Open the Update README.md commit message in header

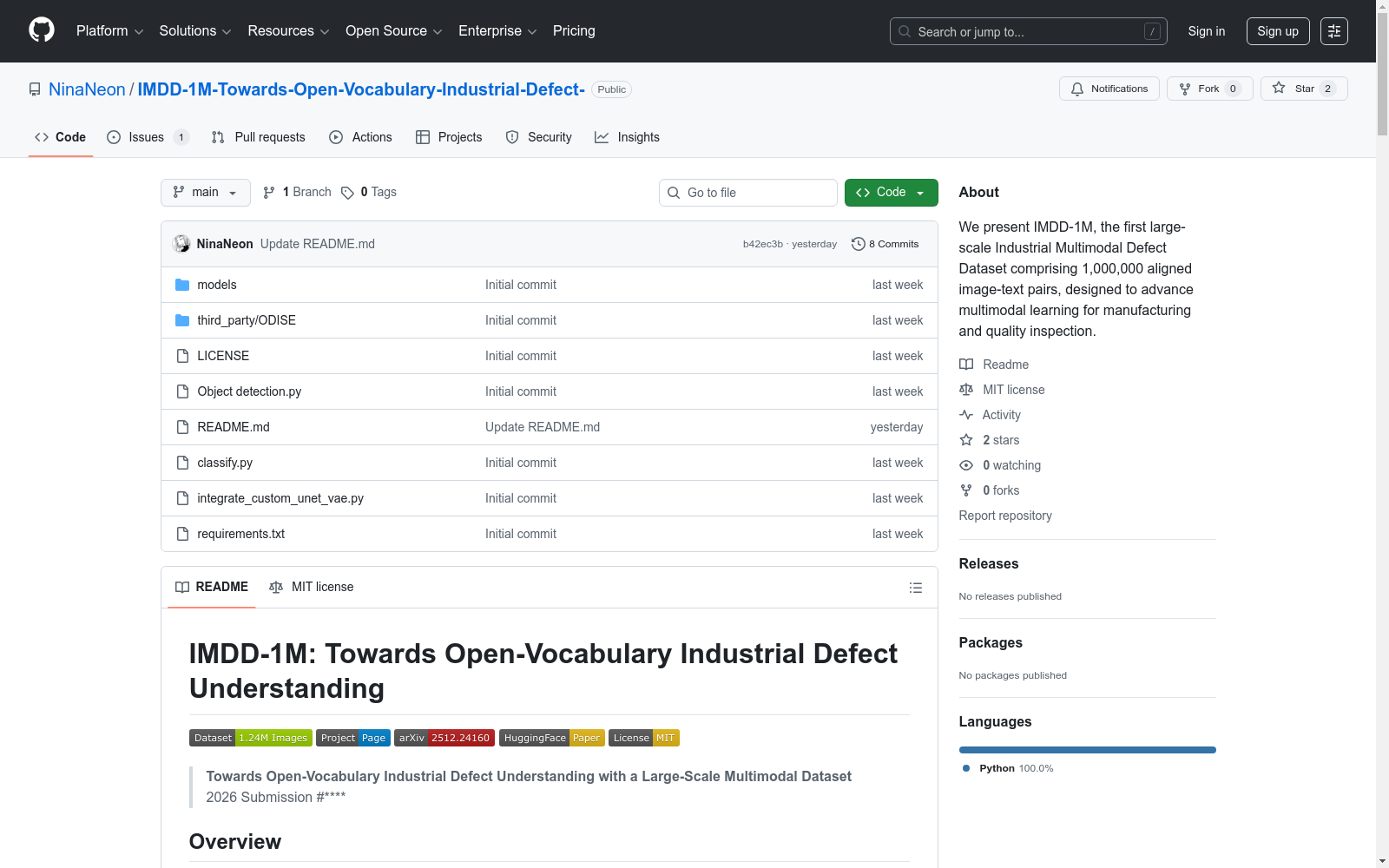click(318, 244)
